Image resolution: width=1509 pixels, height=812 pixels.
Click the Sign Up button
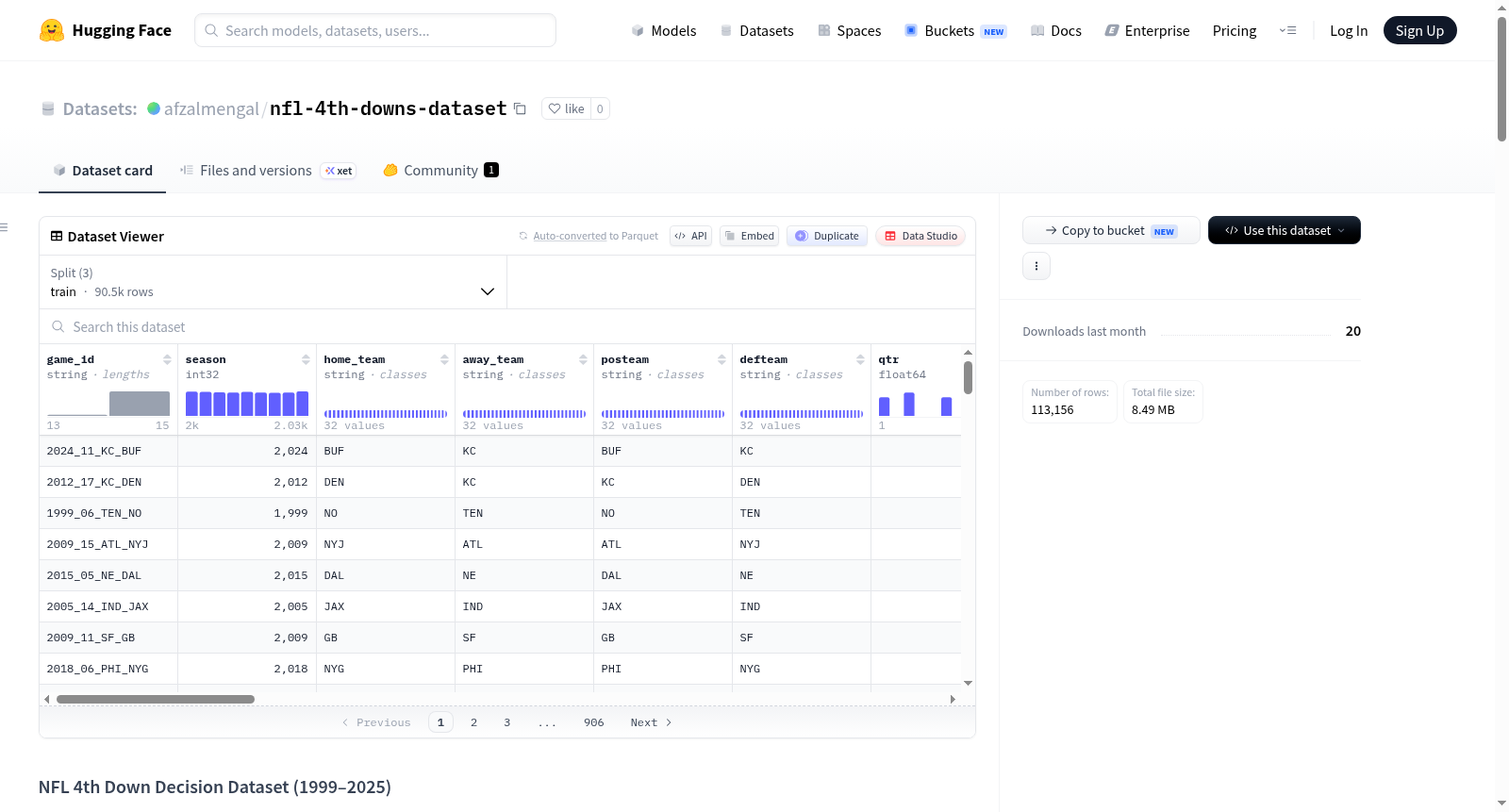click(1419, 30)
